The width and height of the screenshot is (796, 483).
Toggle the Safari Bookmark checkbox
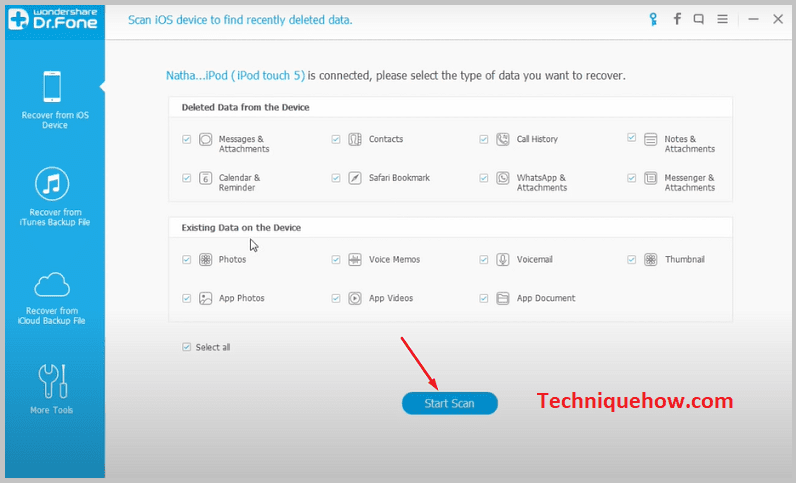click(x=336, y=178)
